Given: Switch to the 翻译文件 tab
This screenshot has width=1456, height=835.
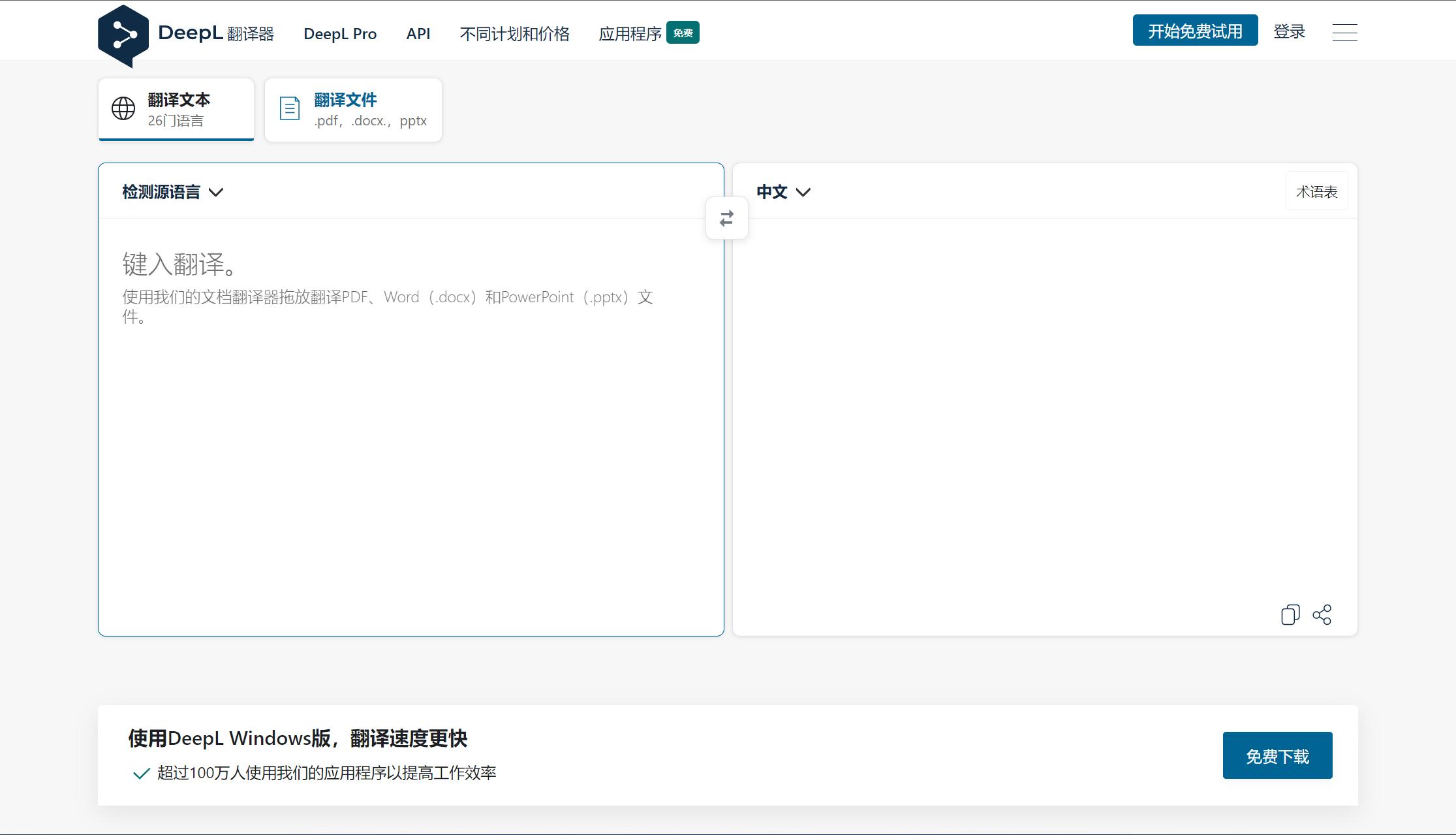Looking at the screenshot, I should click(x=353, y=110).
